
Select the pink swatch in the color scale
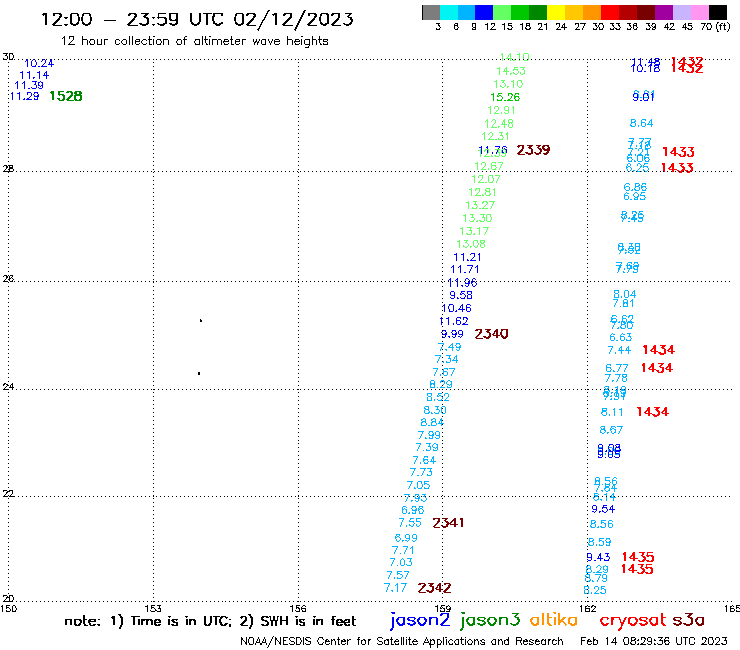700,12
